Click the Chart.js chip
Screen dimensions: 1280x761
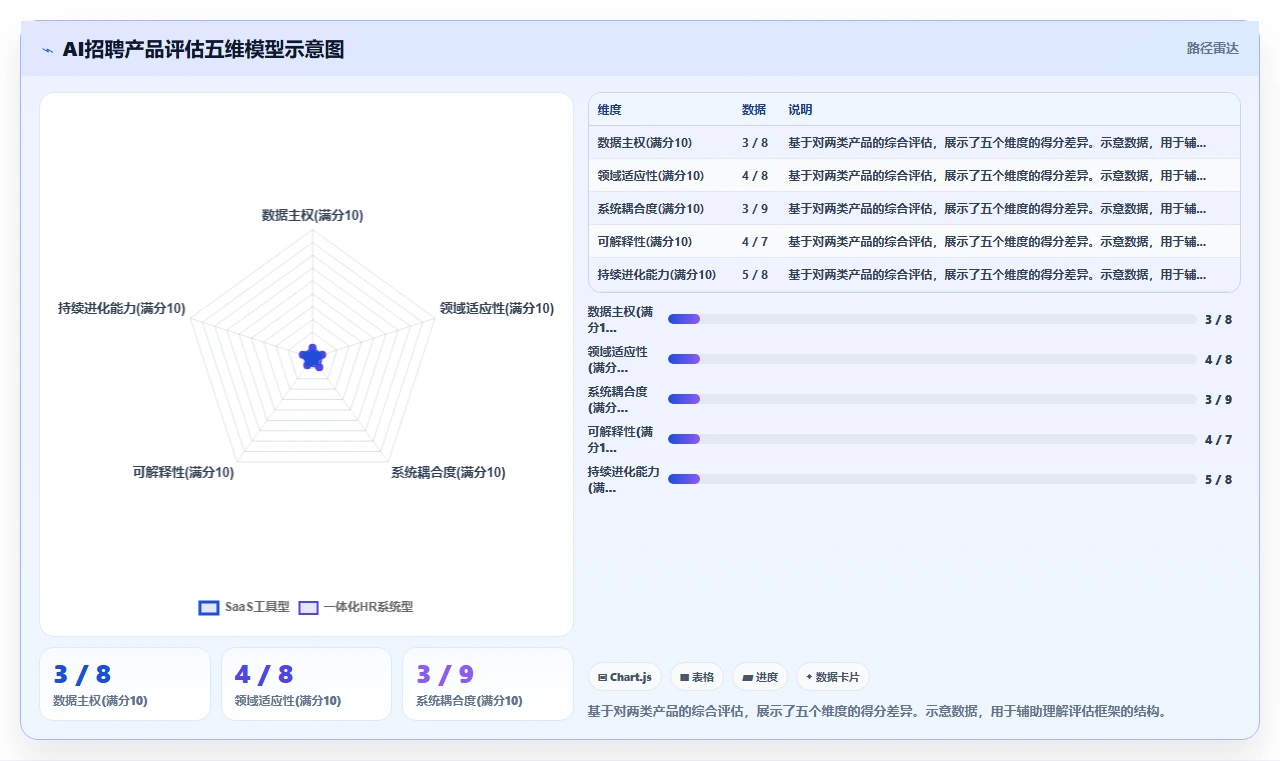[x=625, y=677]
